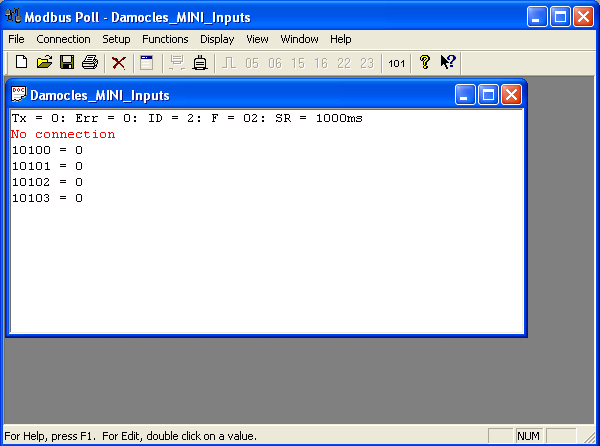Click the status bar resize grip

coord(590,437)
